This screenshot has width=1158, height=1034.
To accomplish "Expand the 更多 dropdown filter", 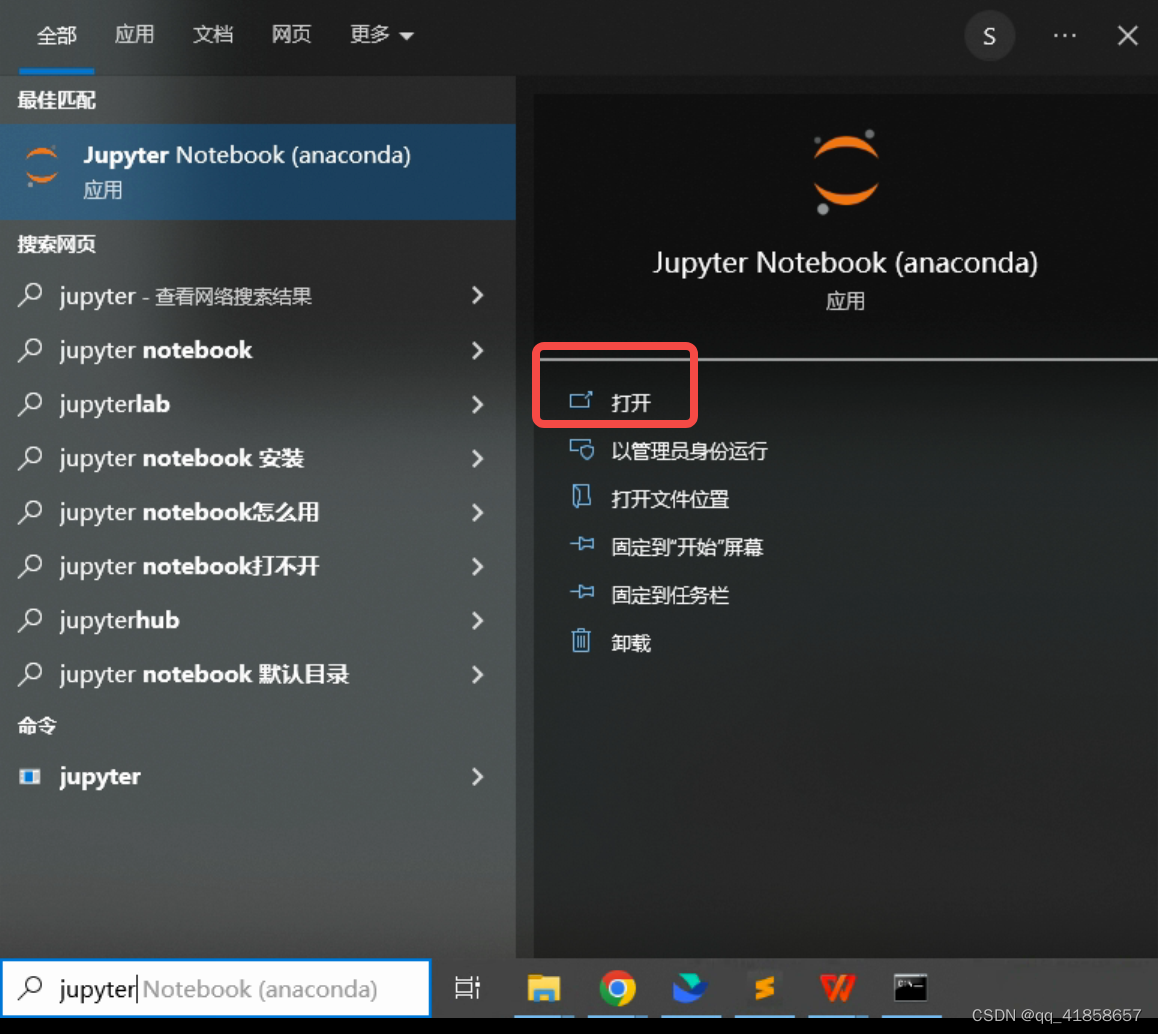I will [381, 35].
